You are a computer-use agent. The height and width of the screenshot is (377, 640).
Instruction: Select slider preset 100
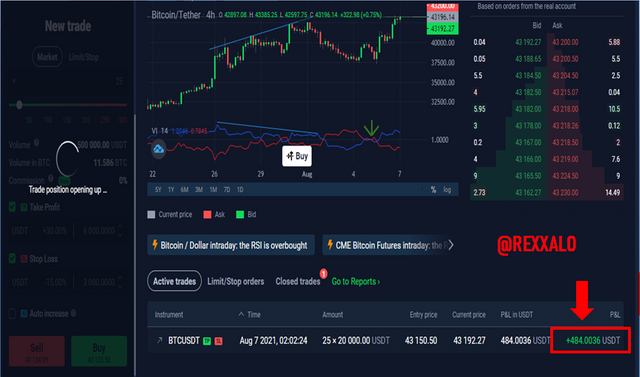[x=48, y=120]
